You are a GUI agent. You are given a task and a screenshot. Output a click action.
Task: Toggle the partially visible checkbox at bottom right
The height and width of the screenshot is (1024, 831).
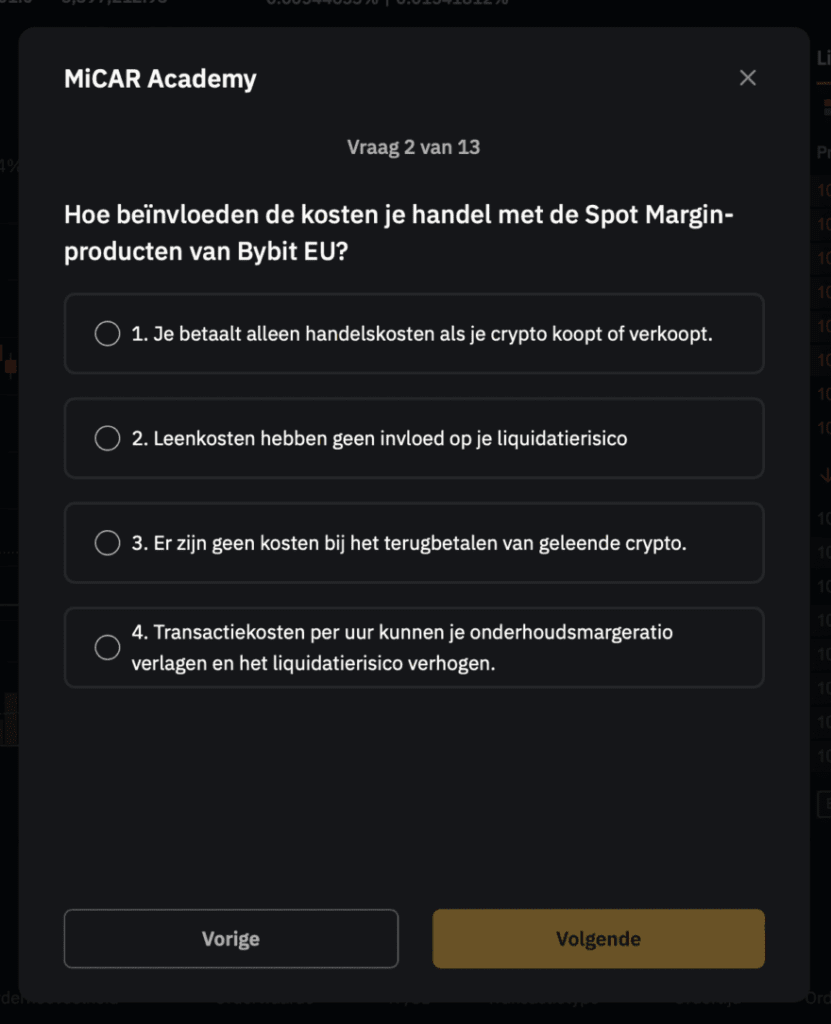(824, 803)
